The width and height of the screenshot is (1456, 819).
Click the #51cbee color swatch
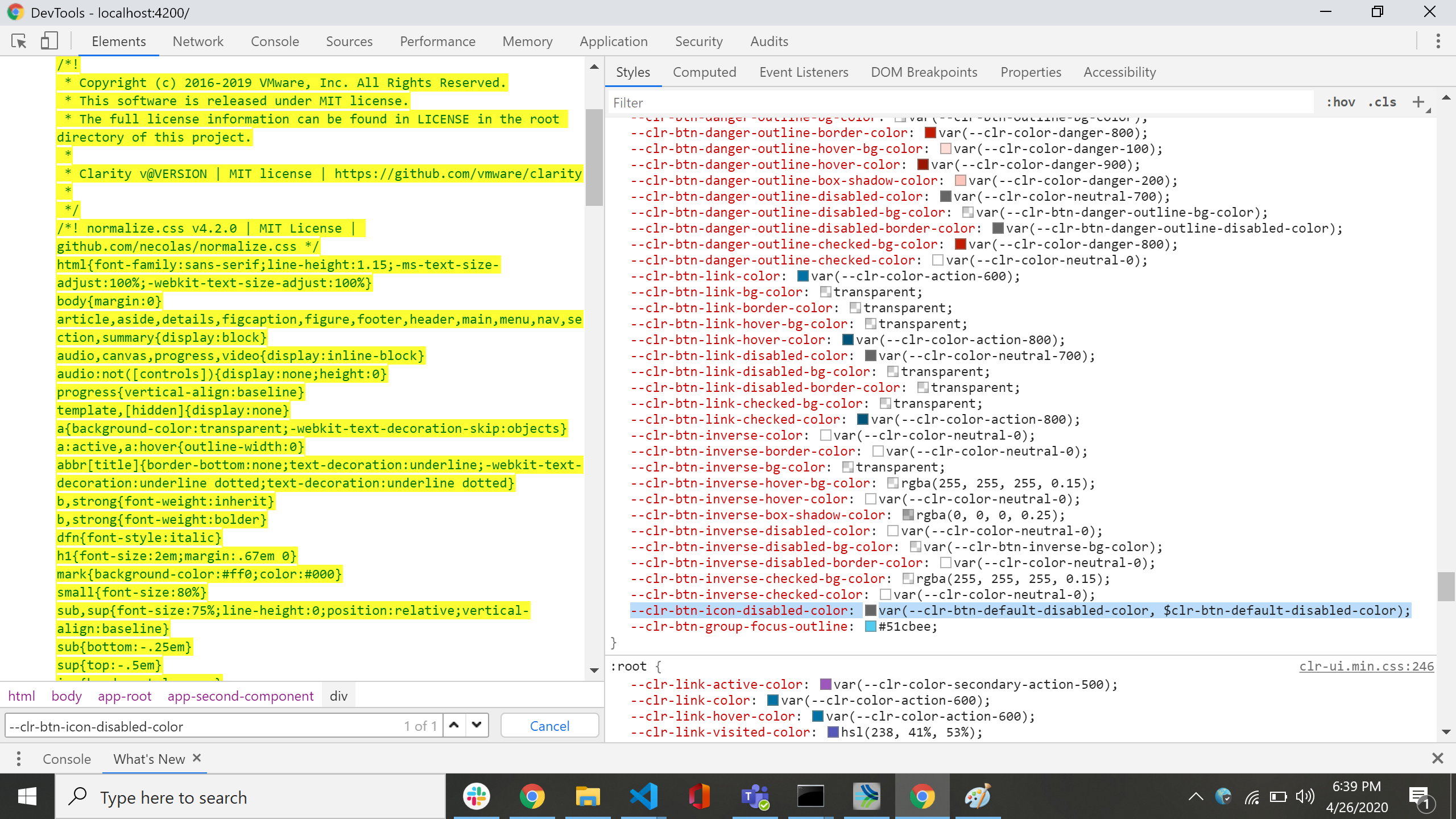870,627
